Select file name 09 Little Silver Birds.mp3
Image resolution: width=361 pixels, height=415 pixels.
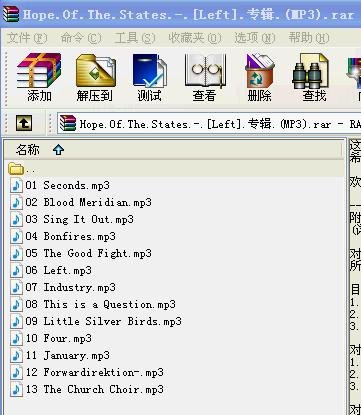tap(104, 321)
